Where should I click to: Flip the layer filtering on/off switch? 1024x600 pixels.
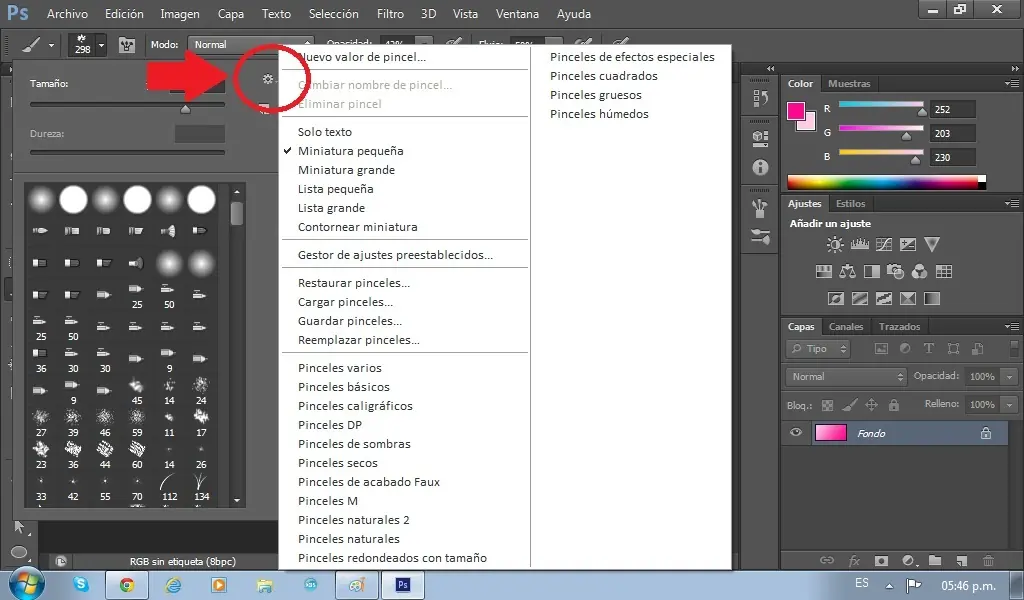pos(1013,349)
